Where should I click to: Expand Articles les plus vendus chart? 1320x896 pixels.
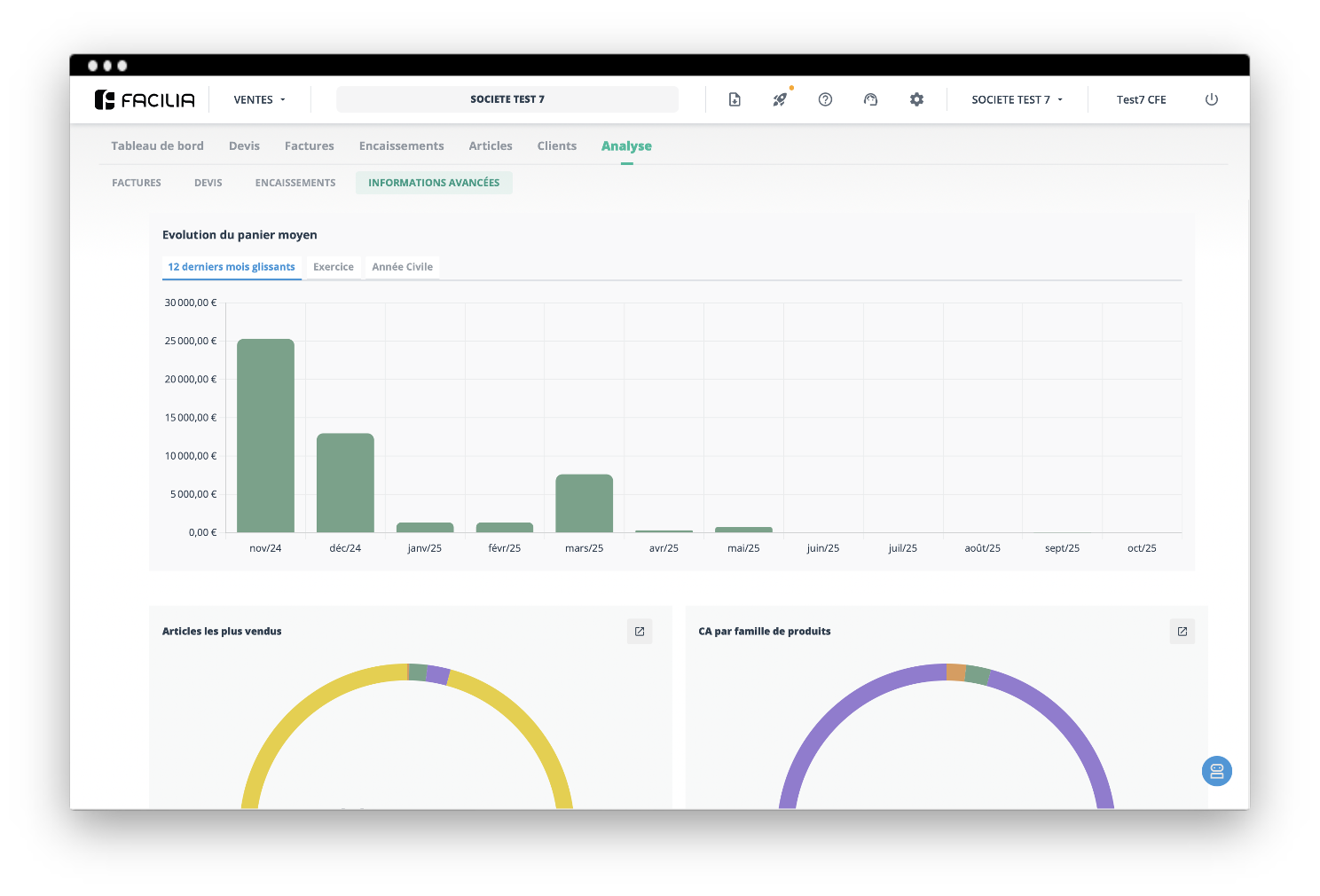point(640,632)
